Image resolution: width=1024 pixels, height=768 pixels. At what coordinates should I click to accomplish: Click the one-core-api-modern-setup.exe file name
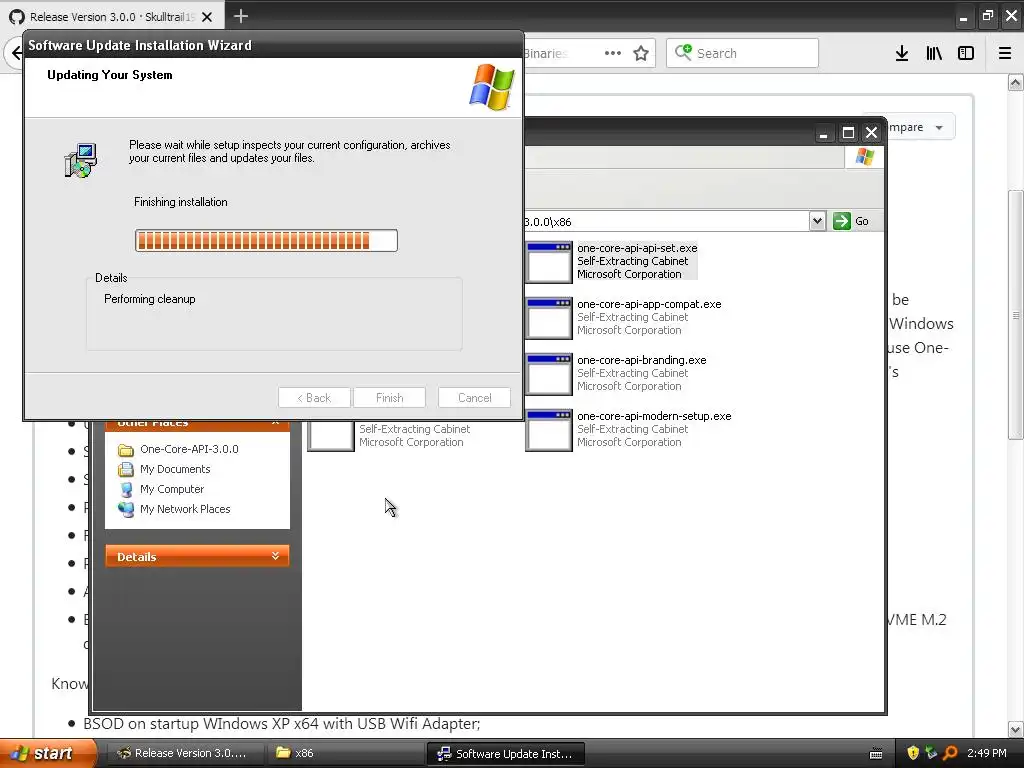(x=654, y=416)
